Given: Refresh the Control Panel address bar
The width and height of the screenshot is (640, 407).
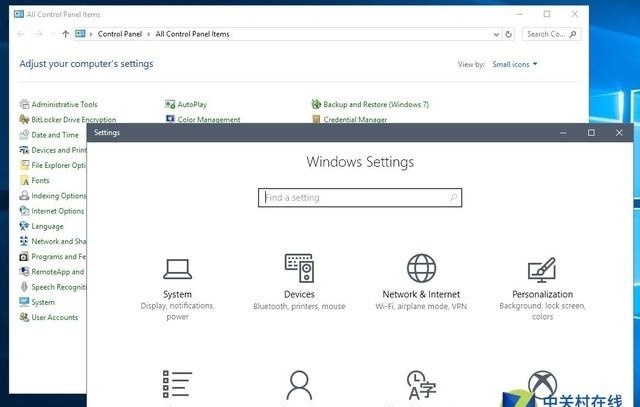Looking at the screenshot, I should click(509, 34).
